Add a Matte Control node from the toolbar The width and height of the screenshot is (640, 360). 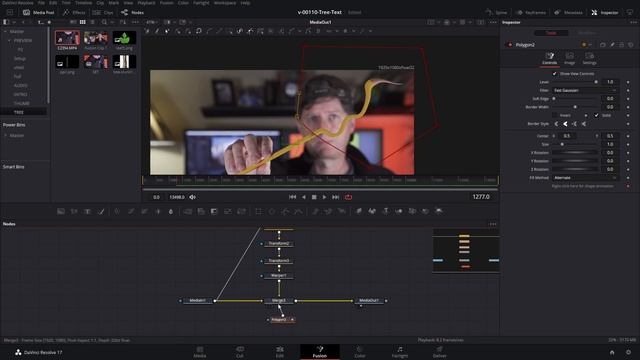click(x=214, y=211)
